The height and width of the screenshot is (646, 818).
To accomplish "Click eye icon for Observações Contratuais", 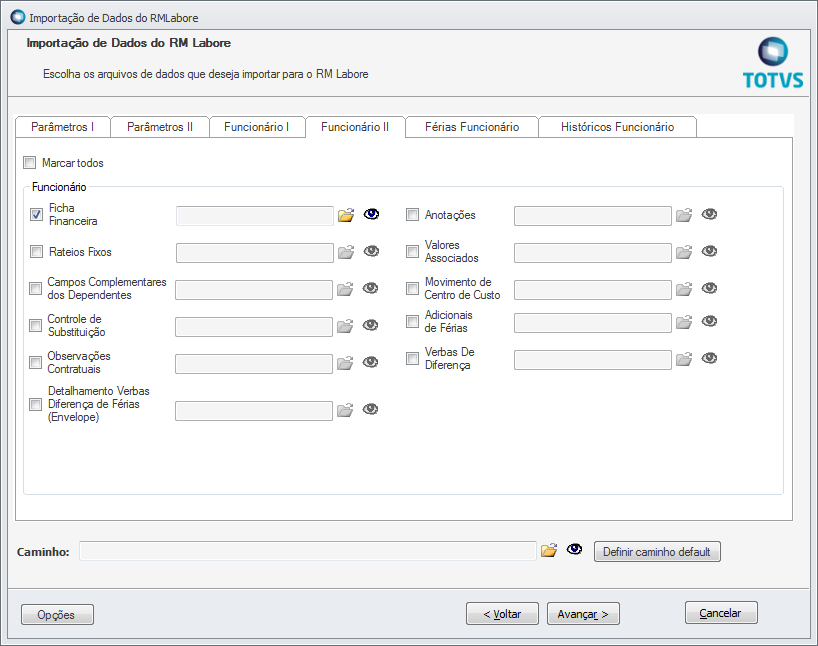I will click(370, 362).
